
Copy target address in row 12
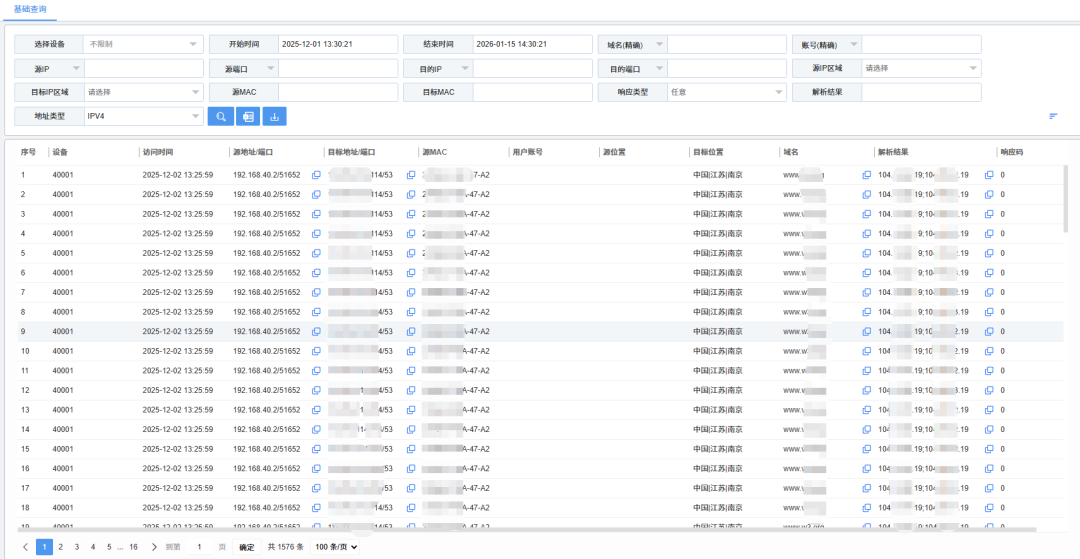point(411,390)
